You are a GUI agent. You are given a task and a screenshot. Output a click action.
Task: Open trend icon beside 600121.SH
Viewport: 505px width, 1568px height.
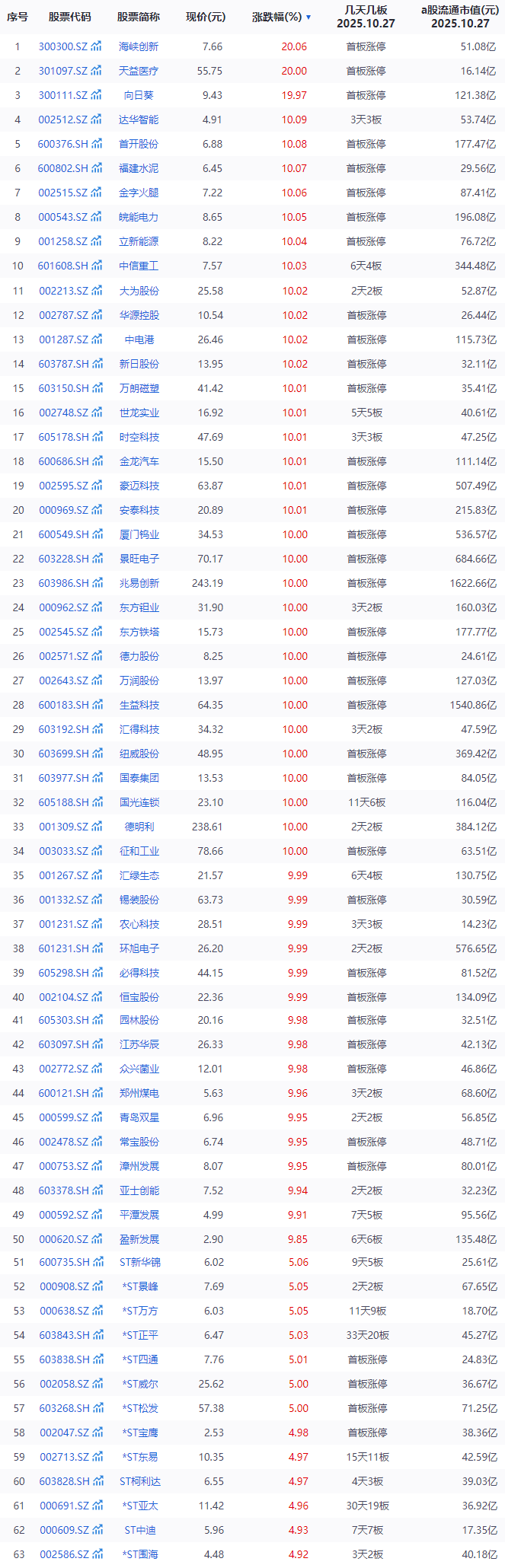click(x=96, y=1093)
